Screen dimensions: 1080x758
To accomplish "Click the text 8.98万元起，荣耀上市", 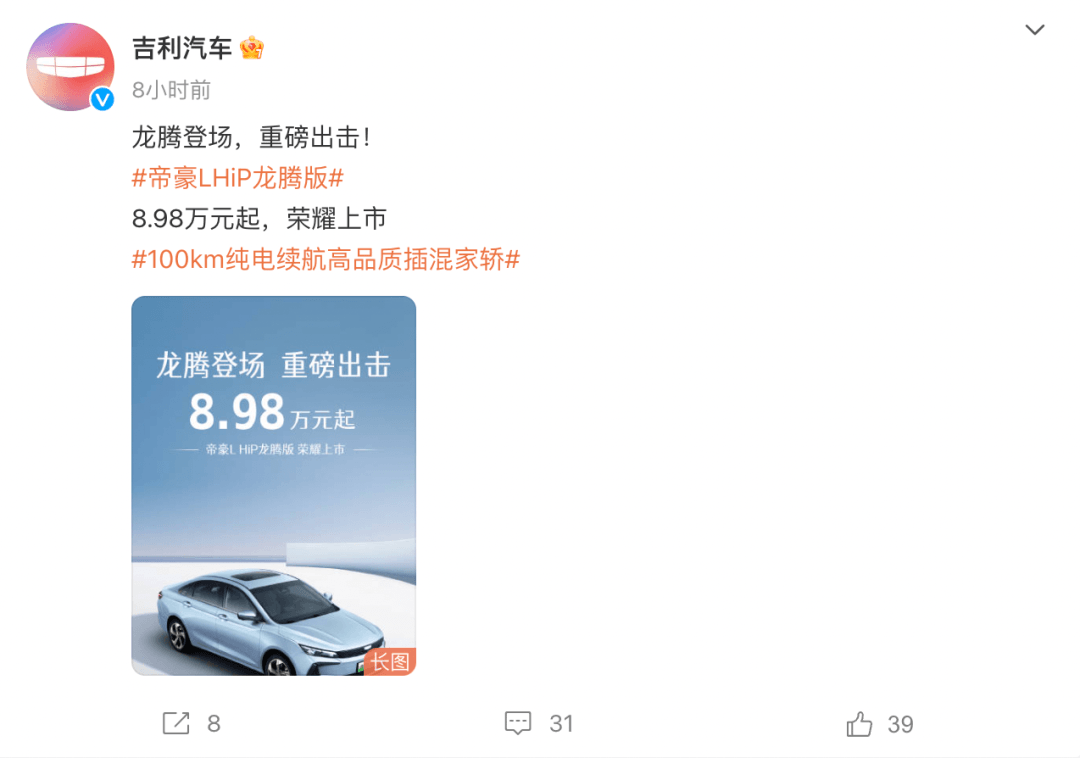I will click(x=259, y=219).
